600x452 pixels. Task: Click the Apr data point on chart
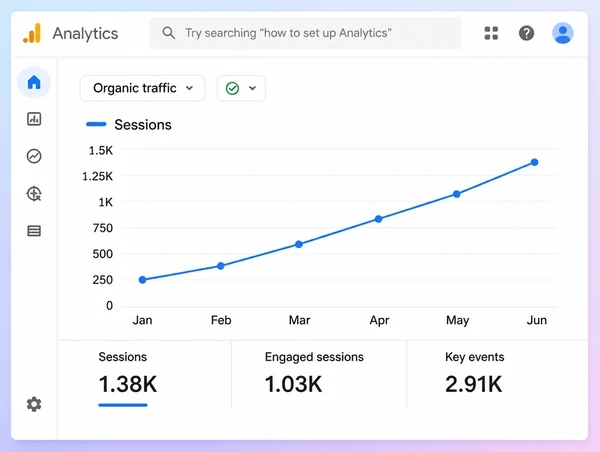(378, 219)
